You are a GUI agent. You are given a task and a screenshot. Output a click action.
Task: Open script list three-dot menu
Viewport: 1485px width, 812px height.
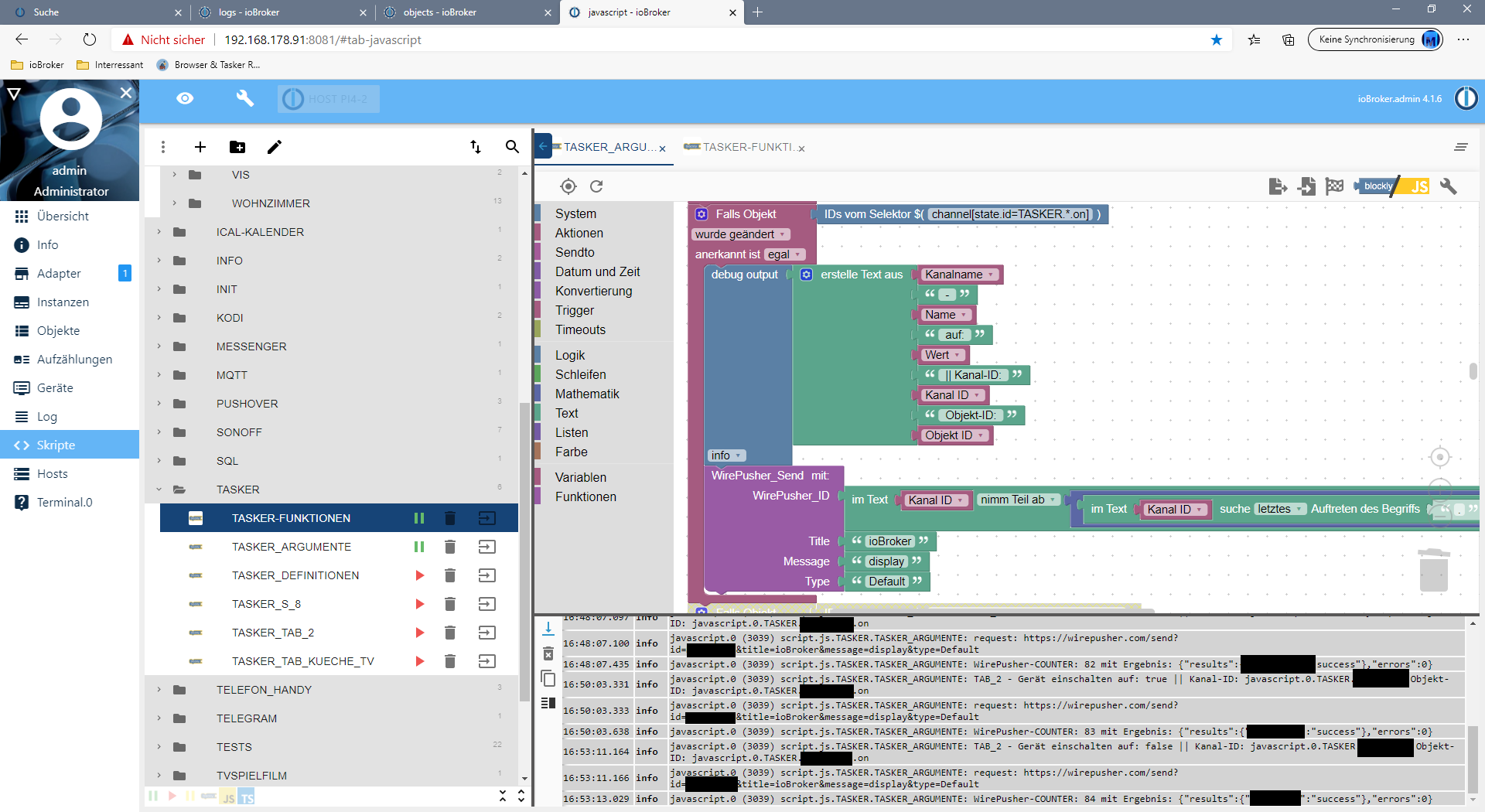pyautogui.click(x=162, y=146)
